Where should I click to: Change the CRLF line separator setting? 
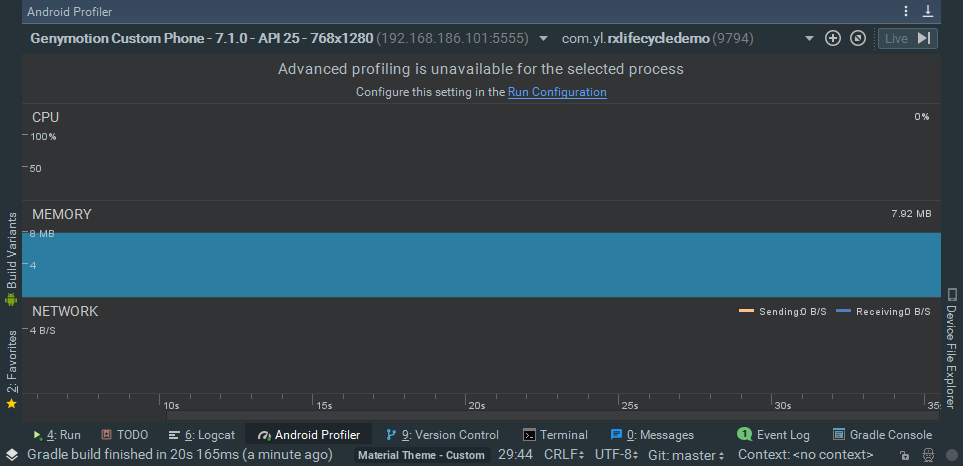(563, 455)
